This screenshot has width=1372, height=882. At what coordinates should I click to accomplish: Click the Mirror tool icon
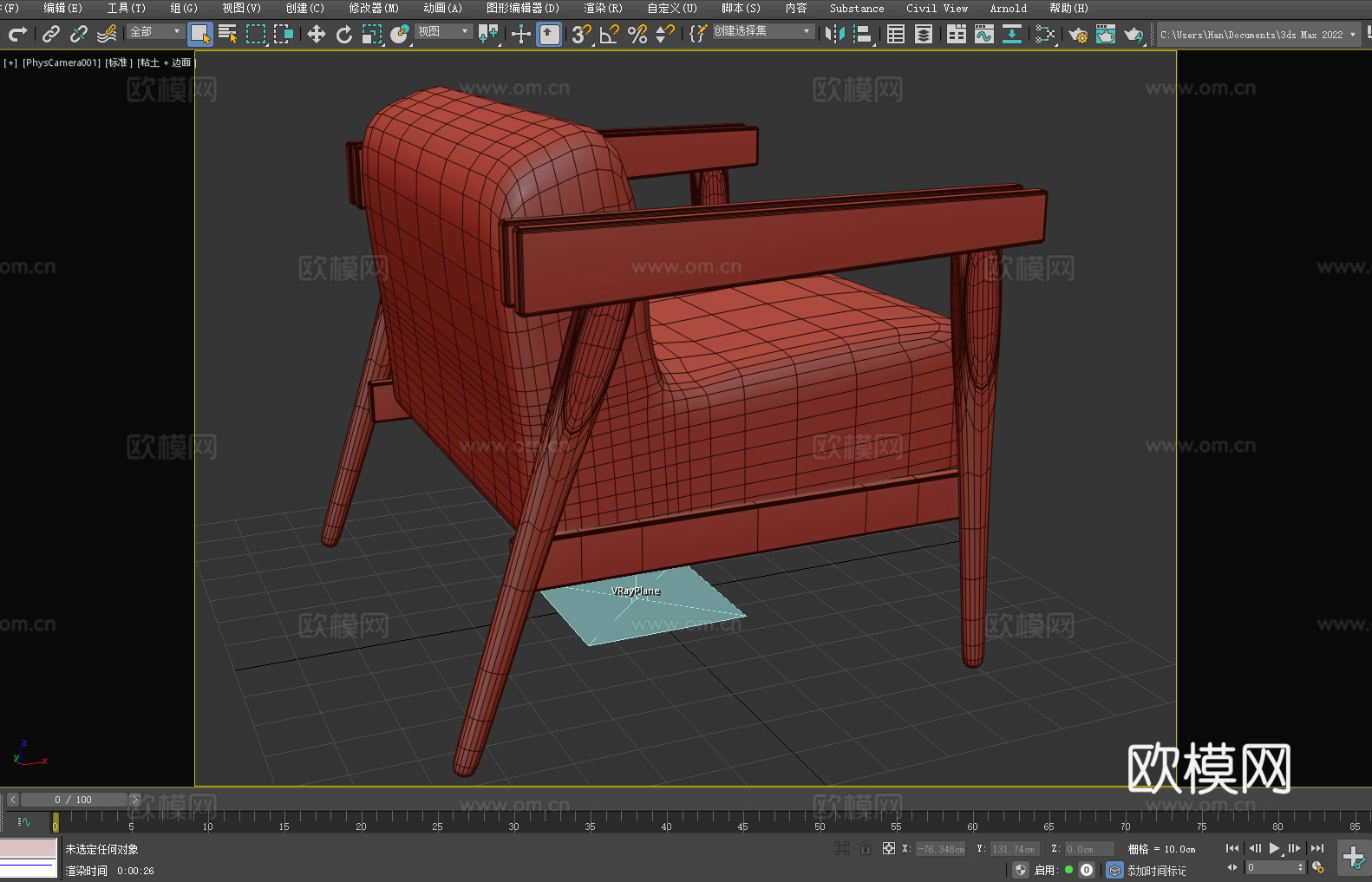(835, 34)
